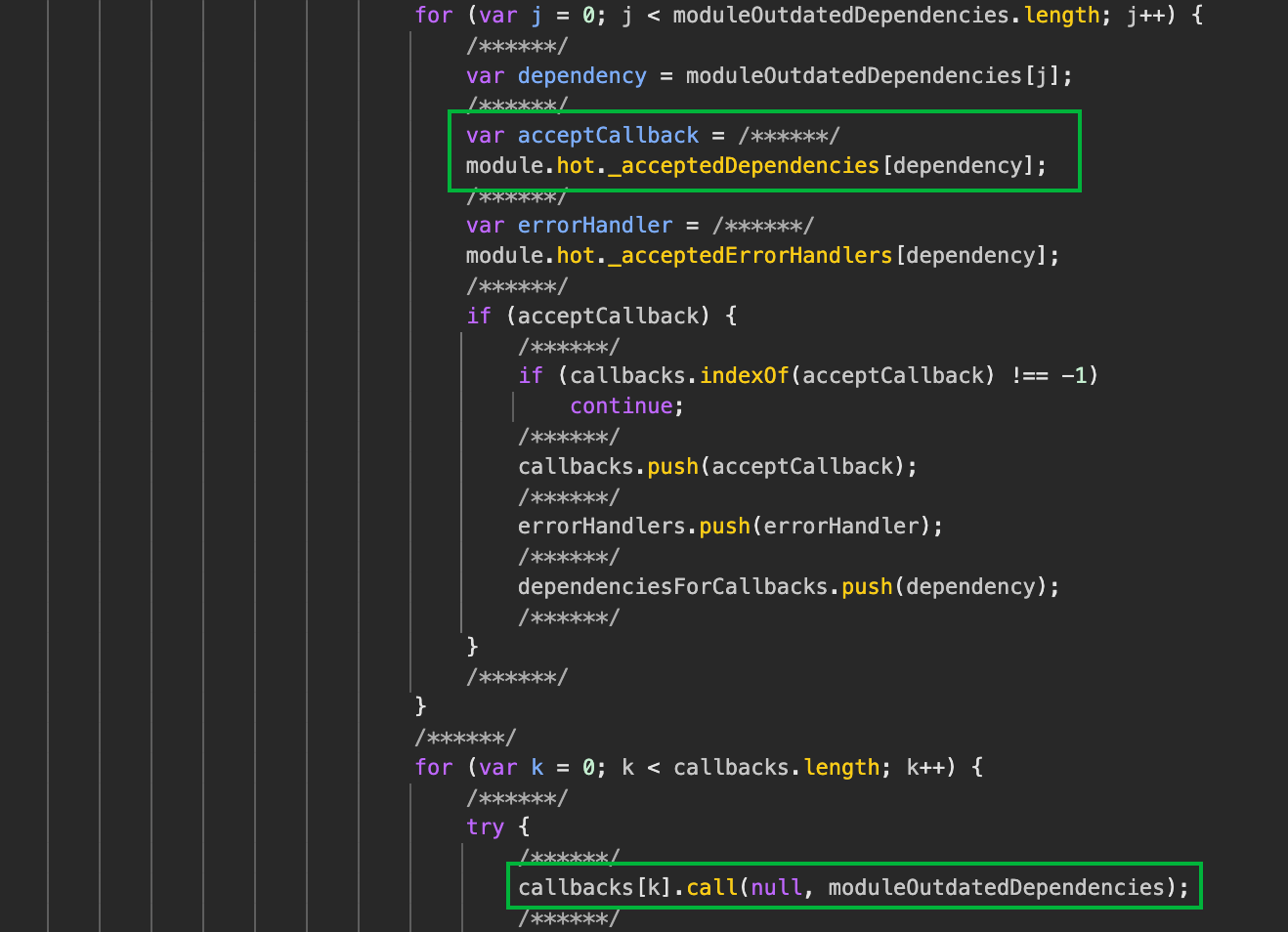Click the 'null' argument in callbacks[k].call
1288x932 pixels.
pyautogui.click(x=777, y=888)
